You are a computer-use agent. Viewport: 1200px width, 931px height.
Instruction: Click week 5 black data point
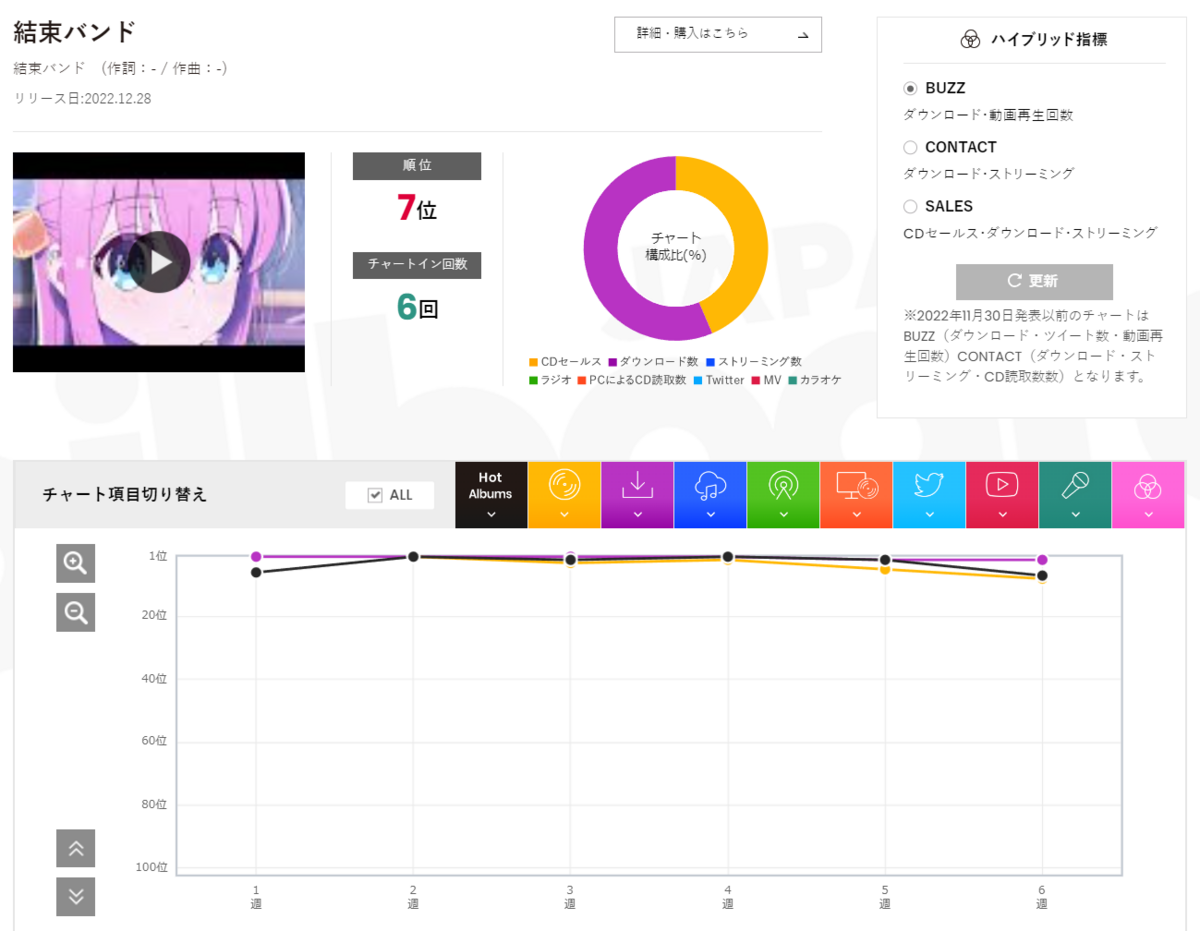tap(885, 561)
